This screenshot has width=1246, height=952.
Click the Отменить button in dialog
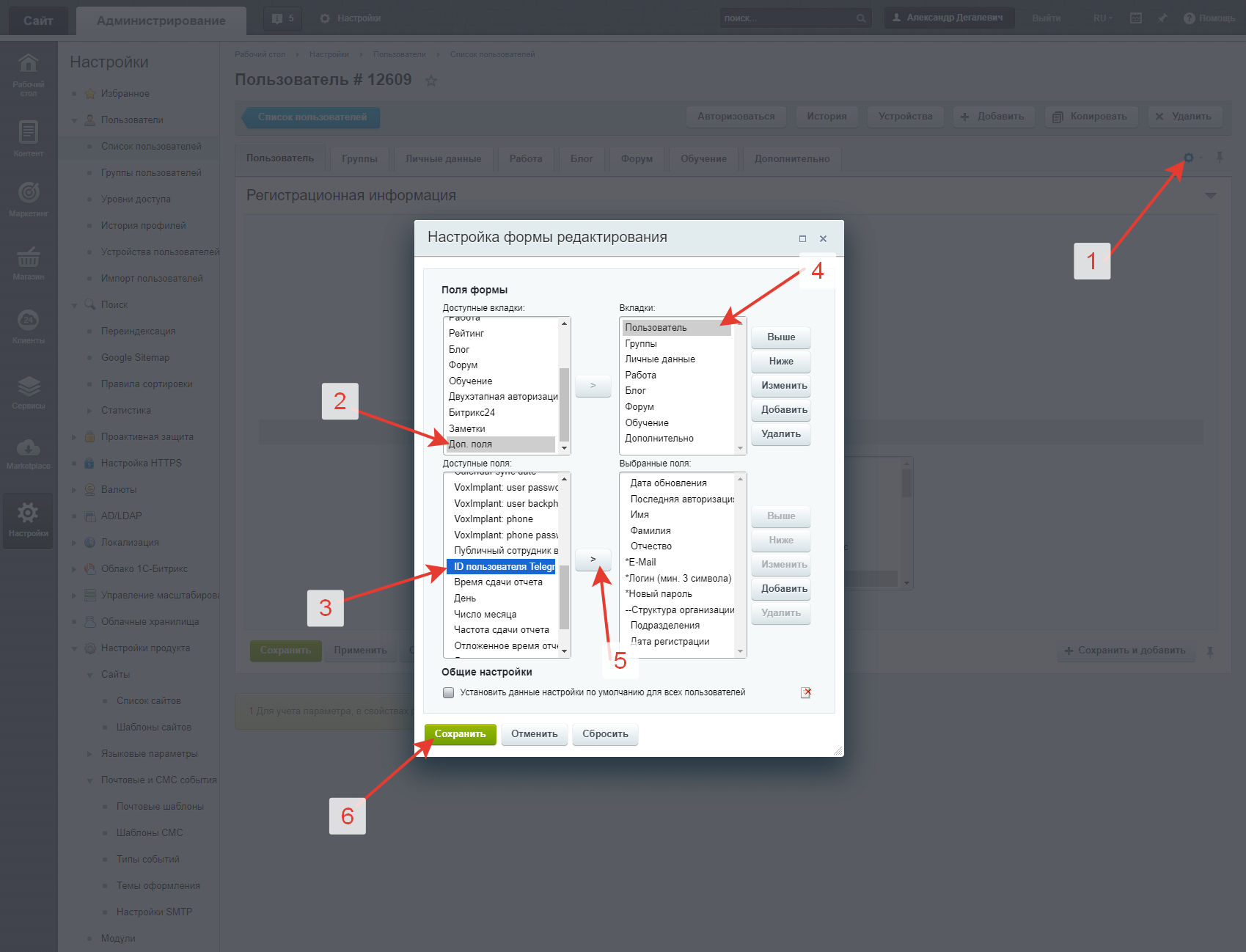point(535,734)
